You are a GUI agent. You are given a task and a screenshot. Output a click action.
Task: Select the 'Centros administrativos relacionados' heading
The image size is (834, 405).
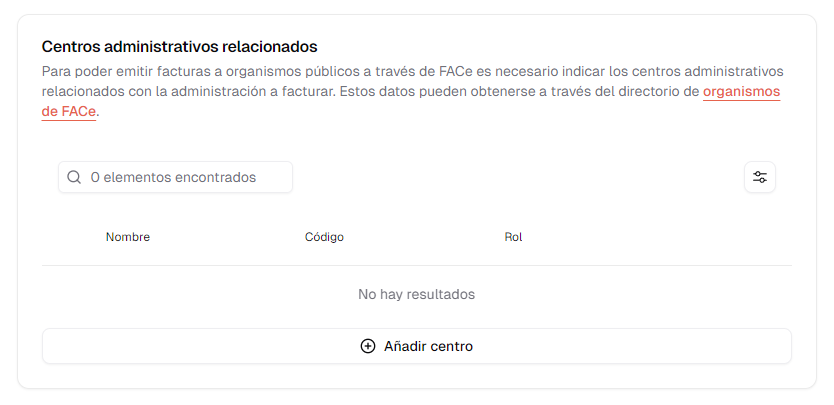179,47
